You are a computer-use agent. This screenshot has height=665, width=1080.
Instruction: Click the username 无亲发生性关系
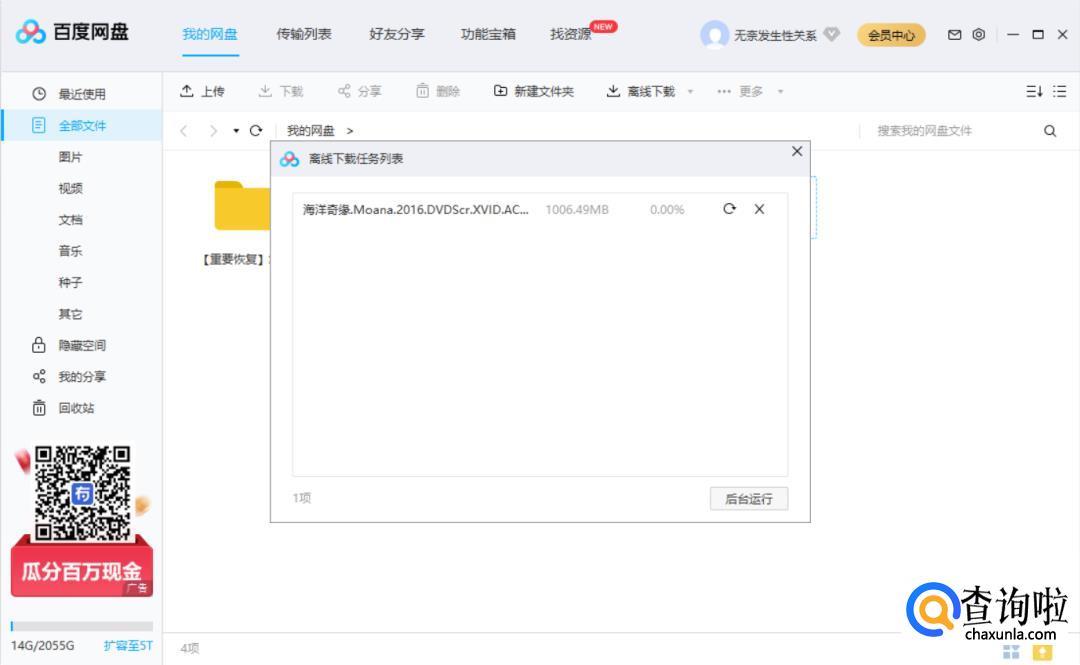click(x=775, y=35)
